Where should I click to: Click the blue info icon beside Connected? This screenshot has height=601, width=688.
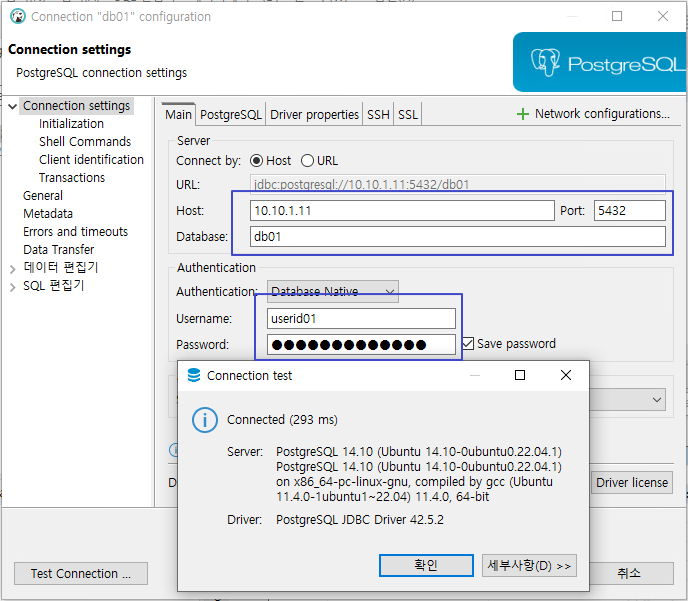pyautogui.click(x=204, y=420)
